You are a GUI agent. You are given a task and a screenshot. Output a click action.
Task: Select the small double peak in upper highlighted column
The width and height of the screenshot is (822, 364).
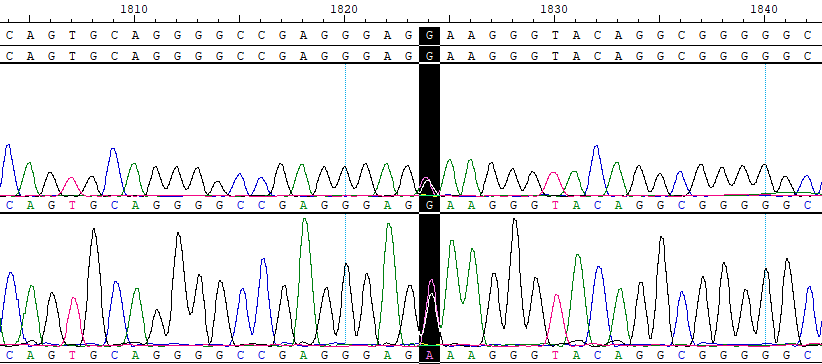coord(427,186)
